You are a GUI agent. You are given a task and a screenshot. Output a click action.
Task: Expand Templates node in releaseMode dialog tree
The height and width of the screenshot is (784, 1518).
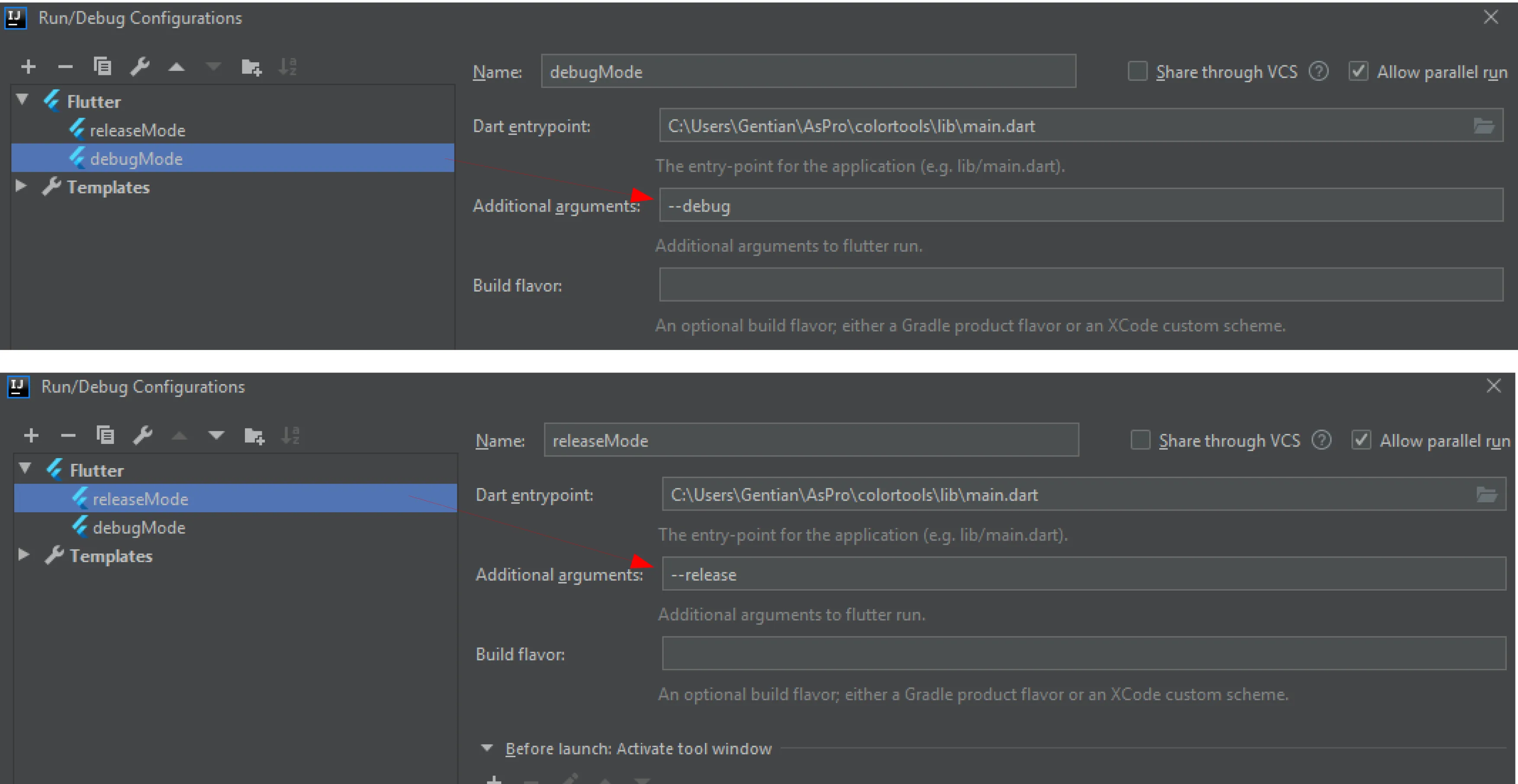click(x=23, y=555)
